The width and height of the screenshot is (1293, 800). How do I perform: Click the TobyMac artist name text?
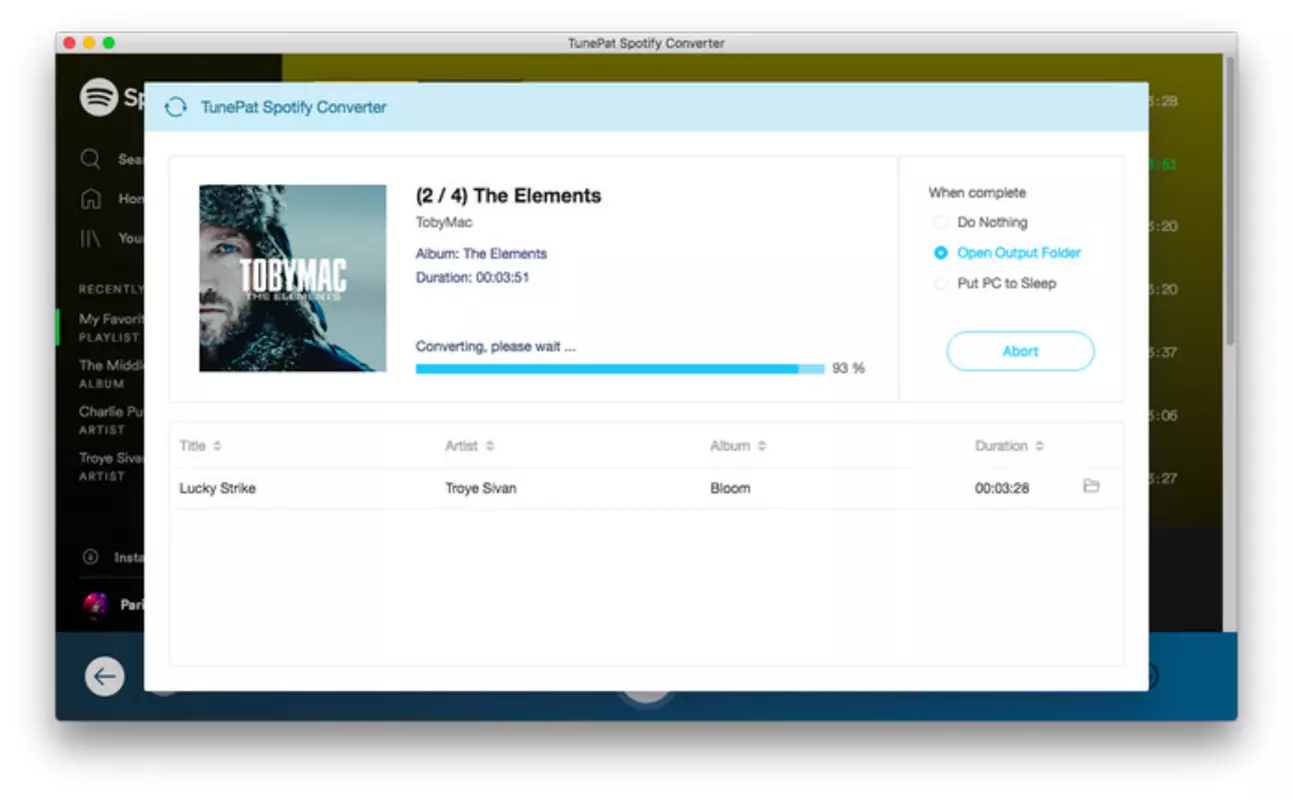(x=444, y=222)
